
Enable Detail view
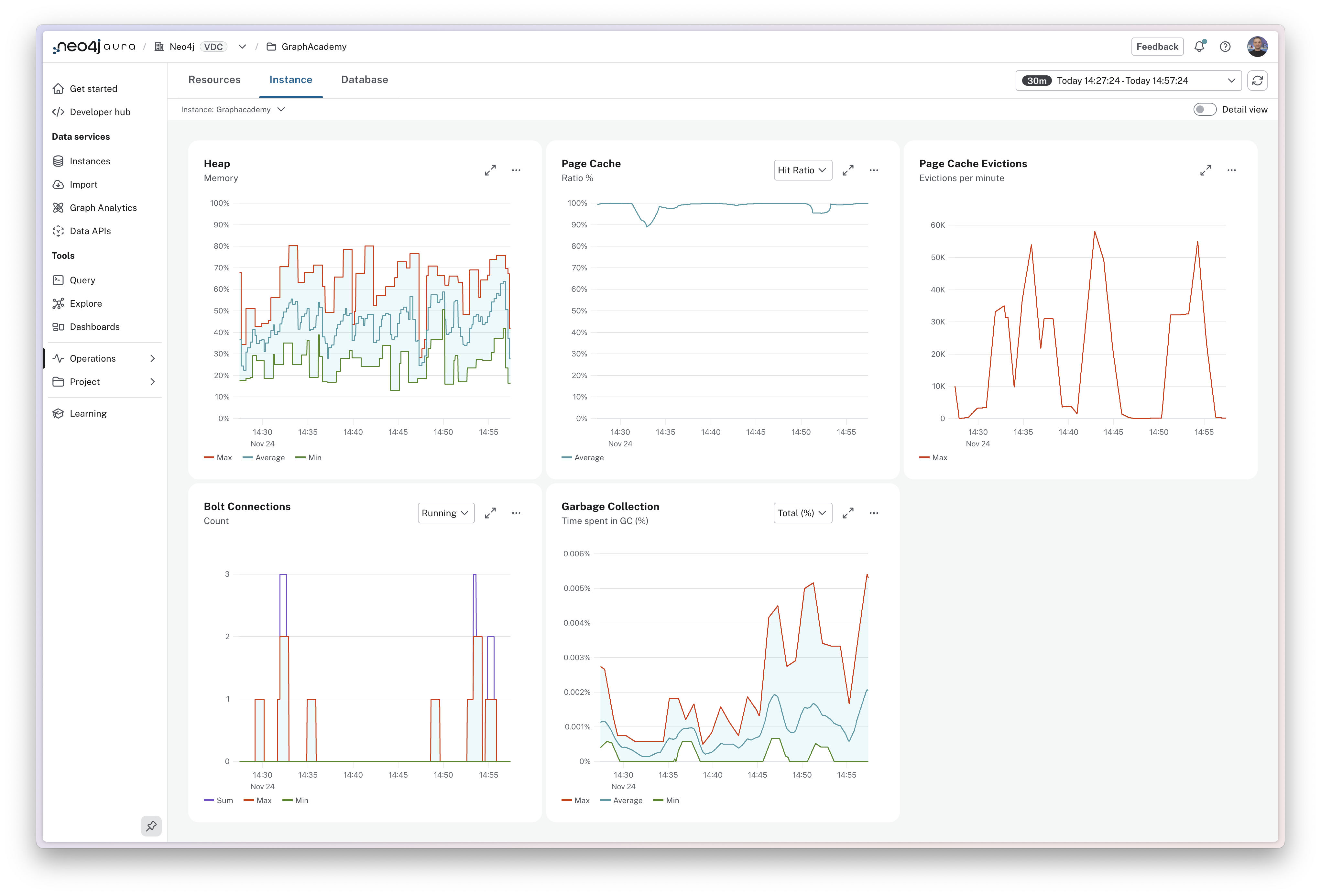[x=1205, y=109]
